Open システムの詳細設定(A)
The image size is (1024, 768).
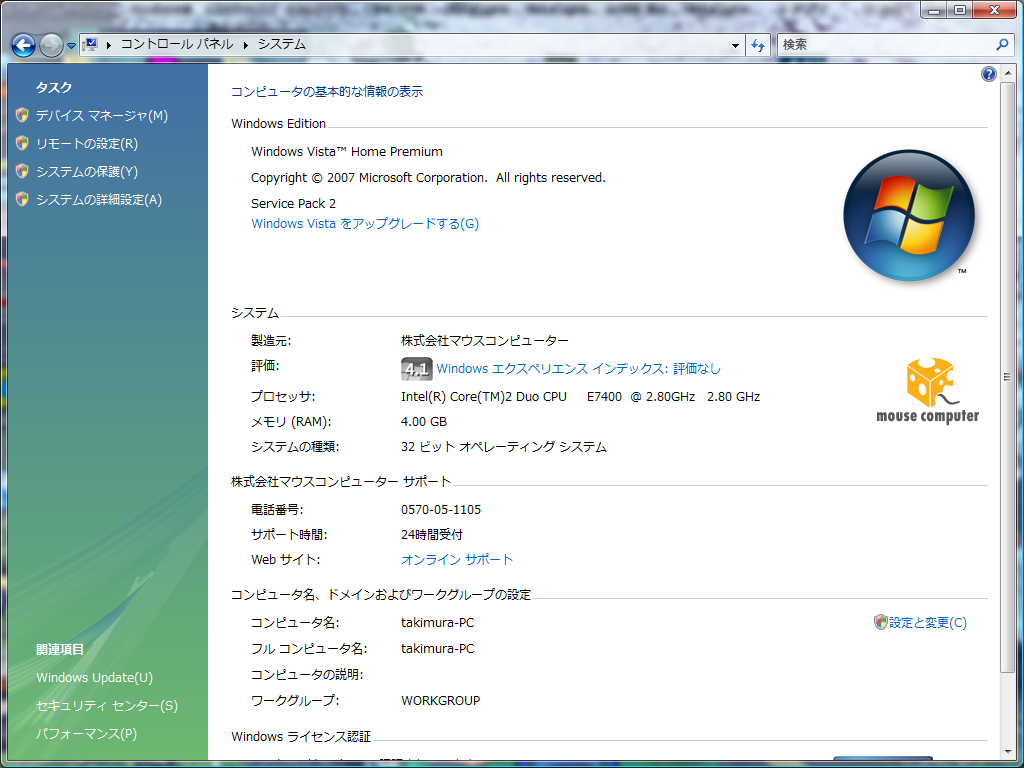[99, 200]
